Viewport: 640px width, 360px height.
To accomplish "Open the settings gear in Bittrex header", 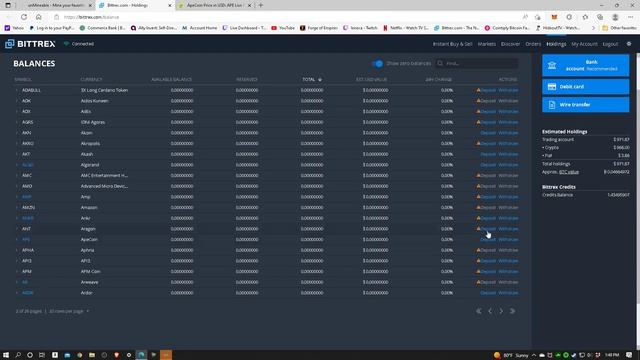I will (629, 44).
